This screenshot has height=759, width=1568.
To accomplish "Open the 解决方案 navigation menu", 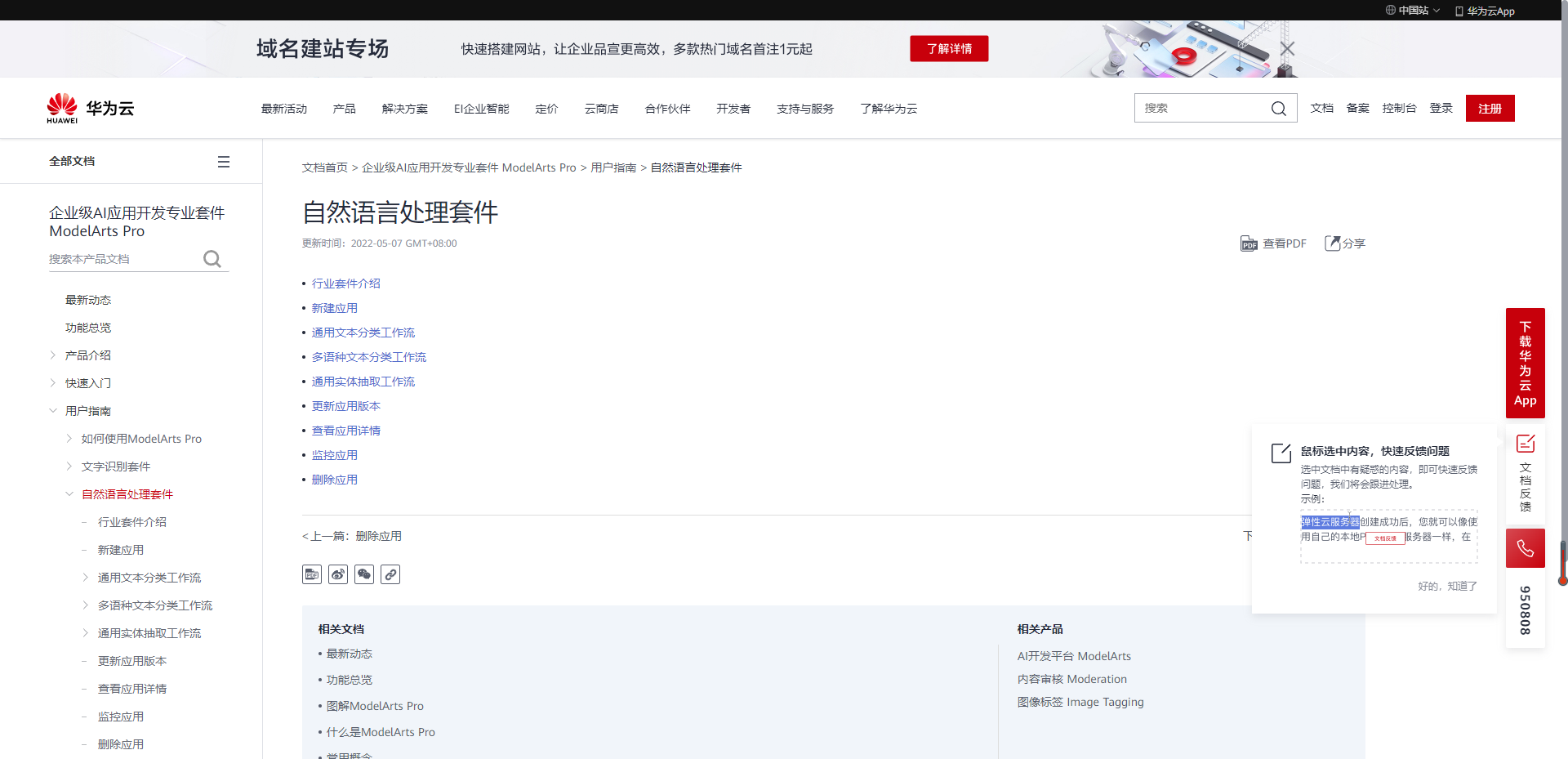I will click(404, 108).
